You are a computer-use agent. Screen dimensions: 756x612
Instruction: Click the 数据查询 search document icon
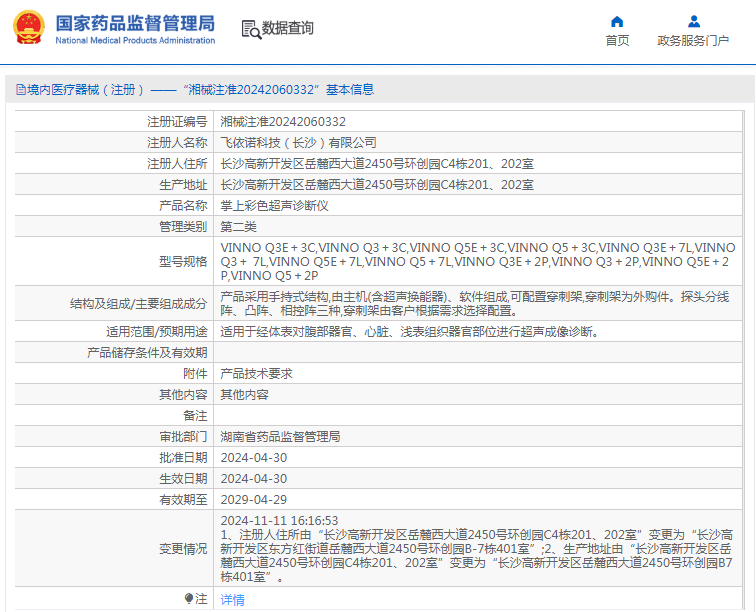point(251,29)
